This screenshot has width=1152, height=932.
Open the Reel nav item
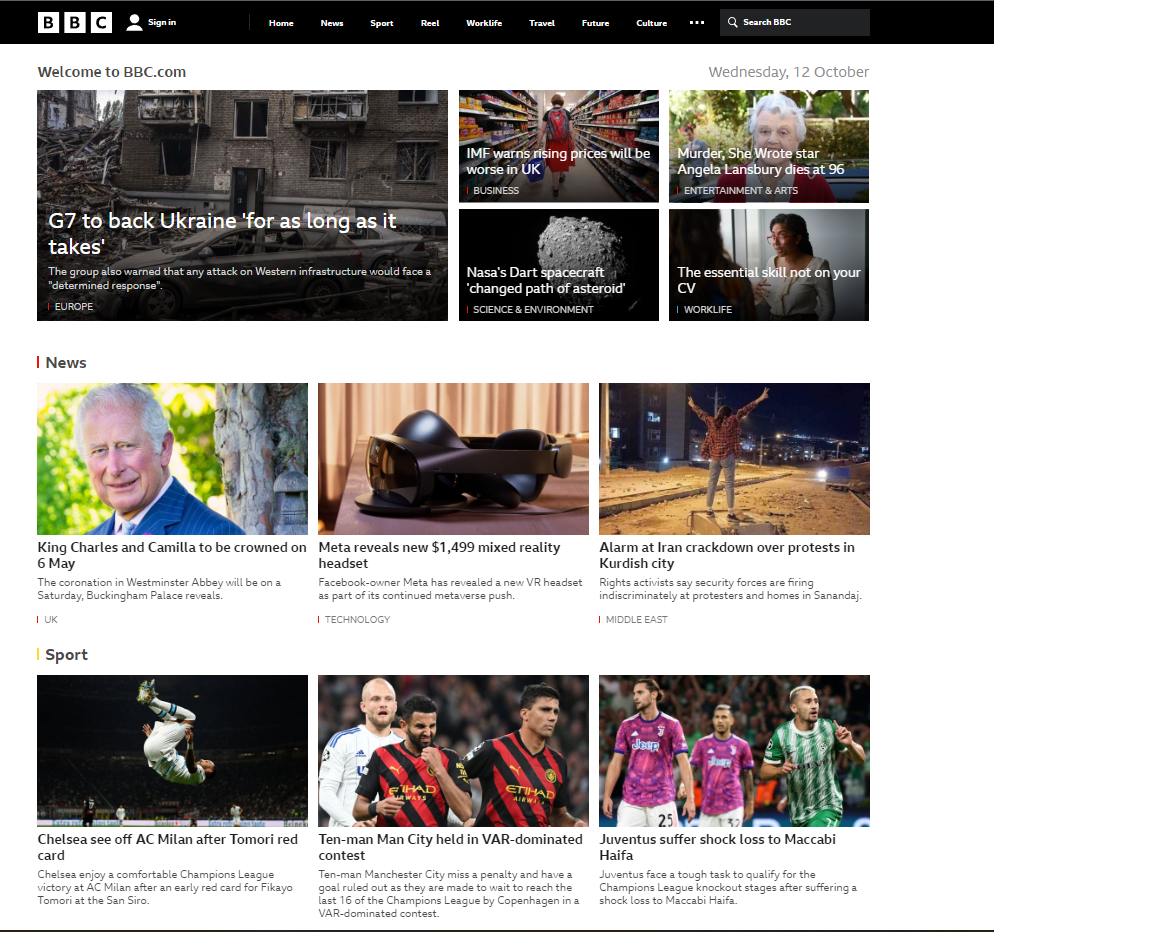tap(430, 23)
